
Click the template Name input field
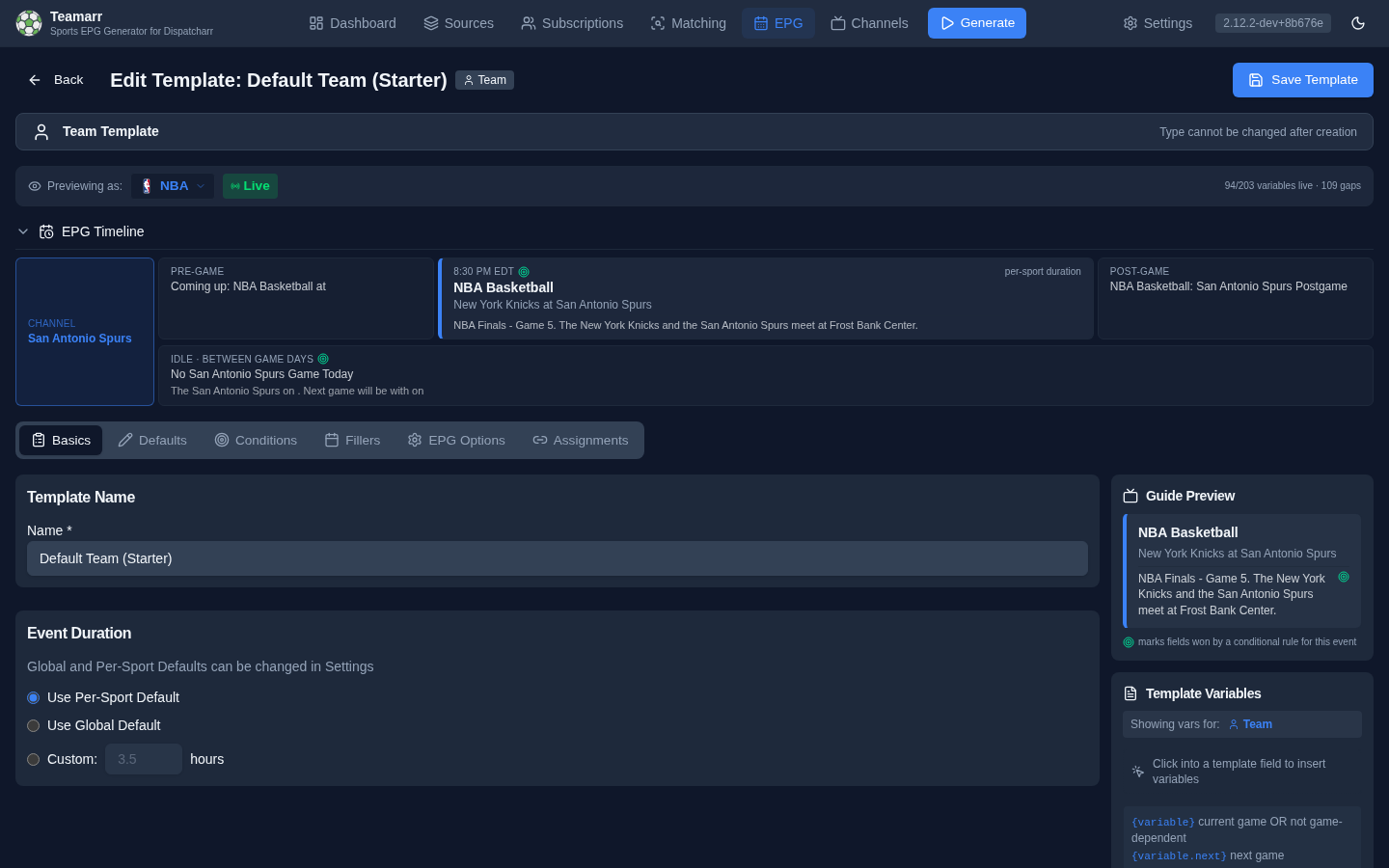(558, 558)
